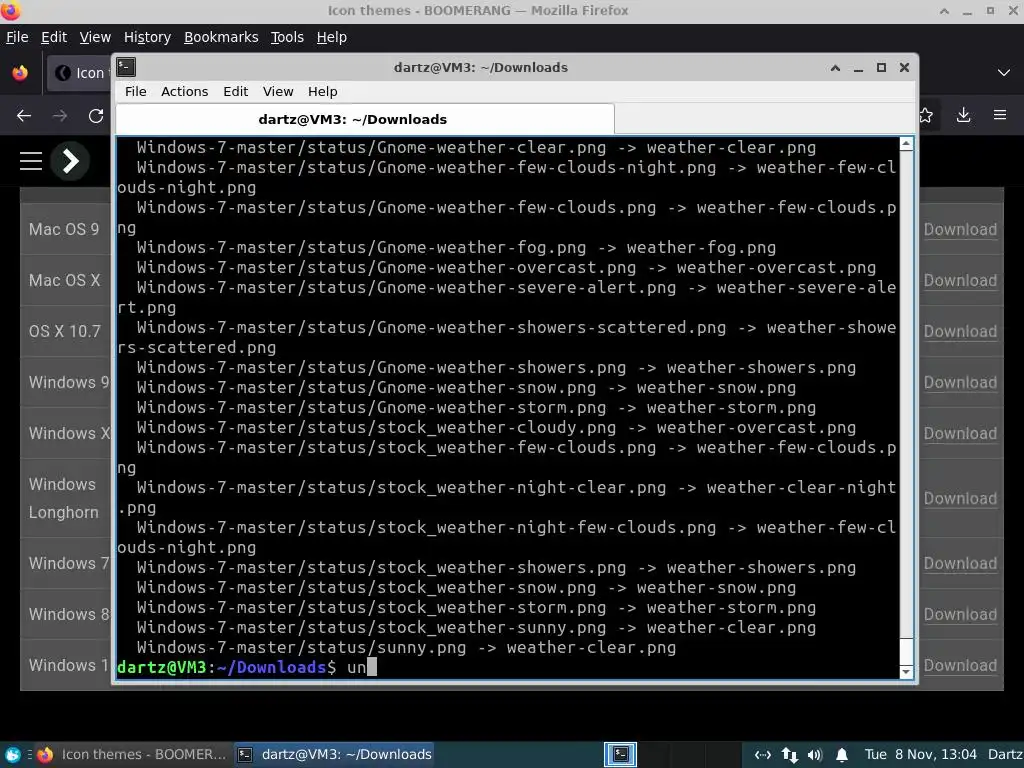Click the clock showing Tue 8 Nov, 13:04
Viewport: 1024px width, 768px height.
[x=921, y=754]
